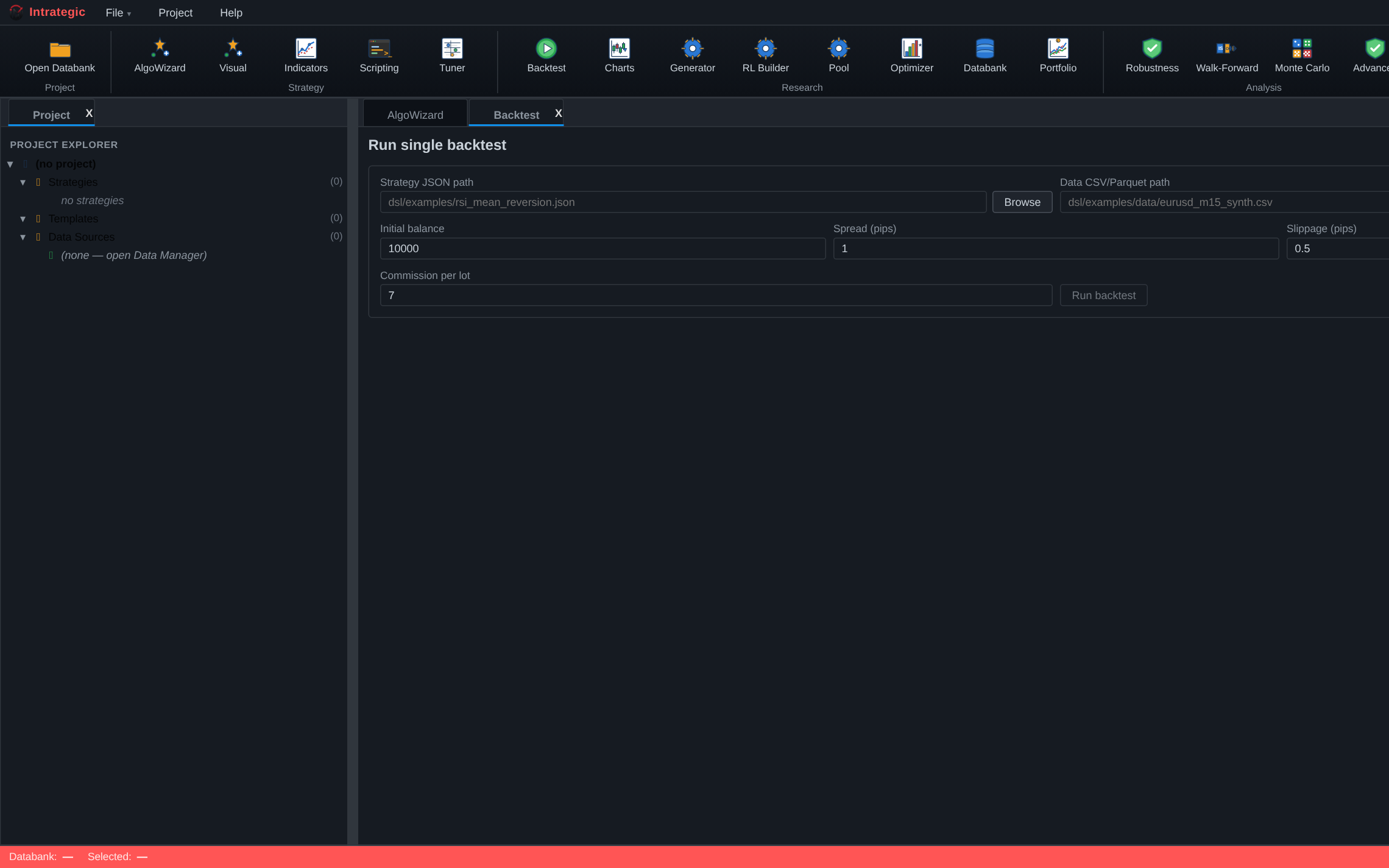Select the Templates folder item
This screenshot has width=1389, height=868.
(73, 219)
